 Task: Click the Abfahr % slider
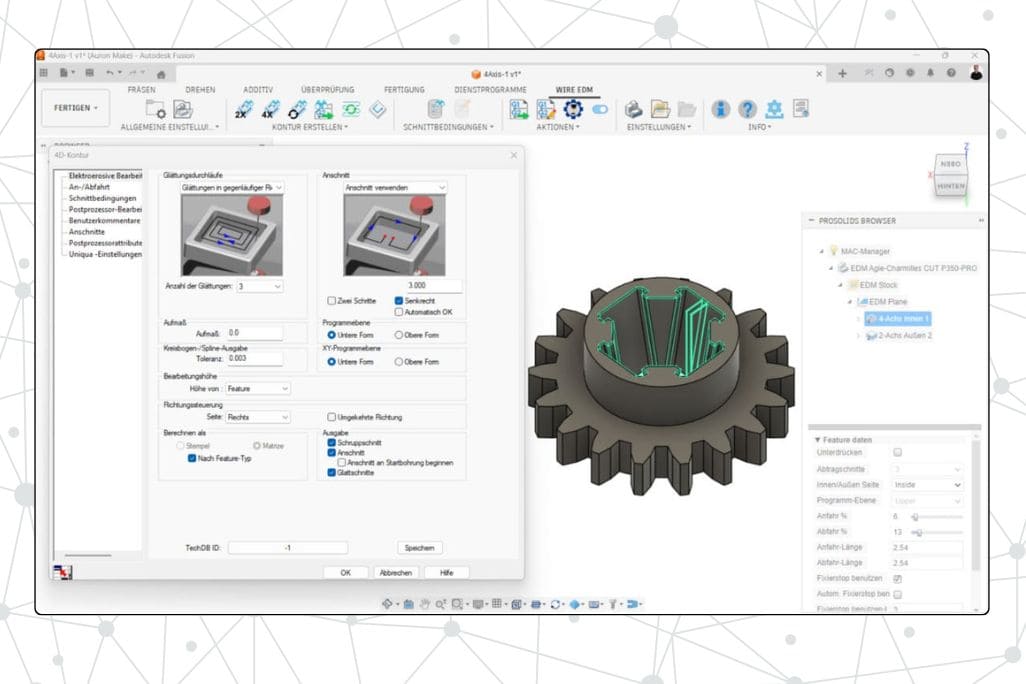tap(937, 533)
